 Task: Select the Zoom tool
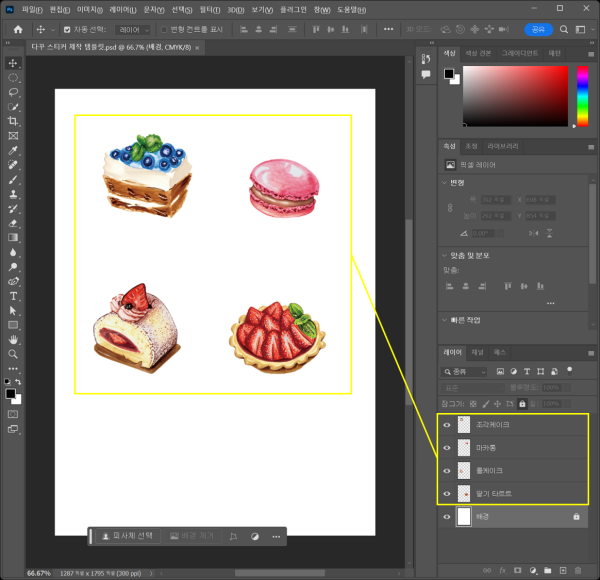[13, 354]
